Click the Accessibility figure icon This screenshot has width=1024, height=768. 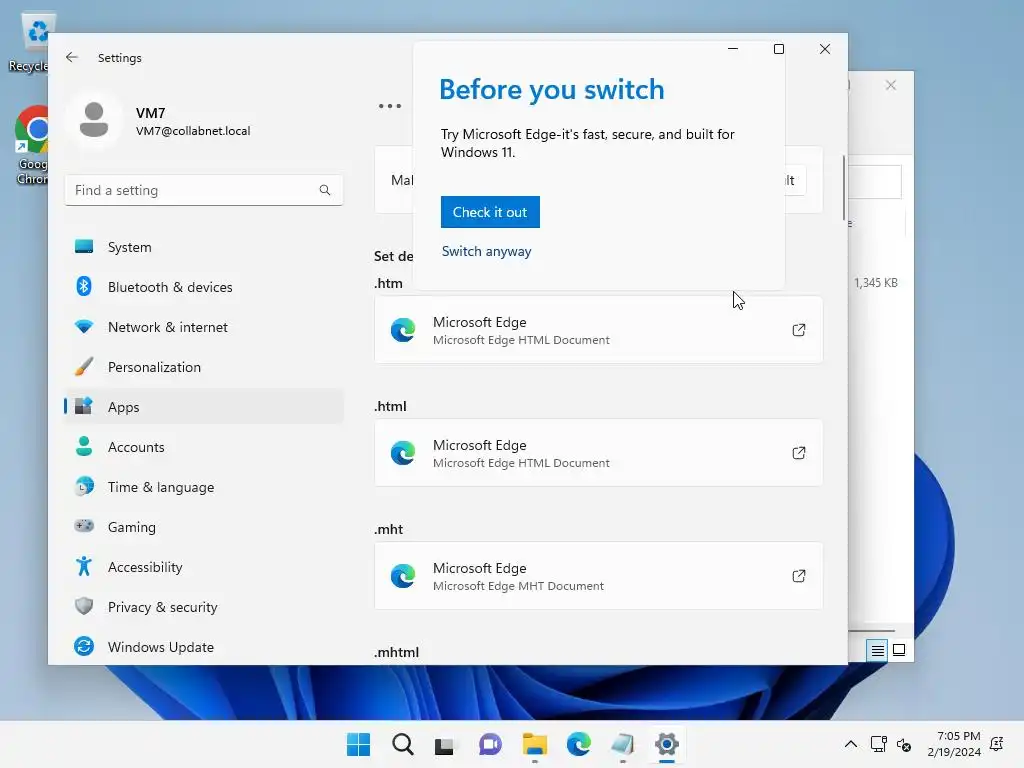point(84,566)
